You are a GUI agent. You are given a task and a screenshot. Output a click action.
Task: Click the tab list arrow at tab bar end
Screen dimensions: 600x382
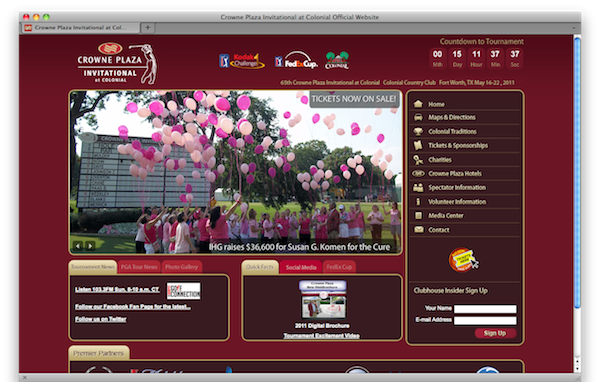pos(574,28)
